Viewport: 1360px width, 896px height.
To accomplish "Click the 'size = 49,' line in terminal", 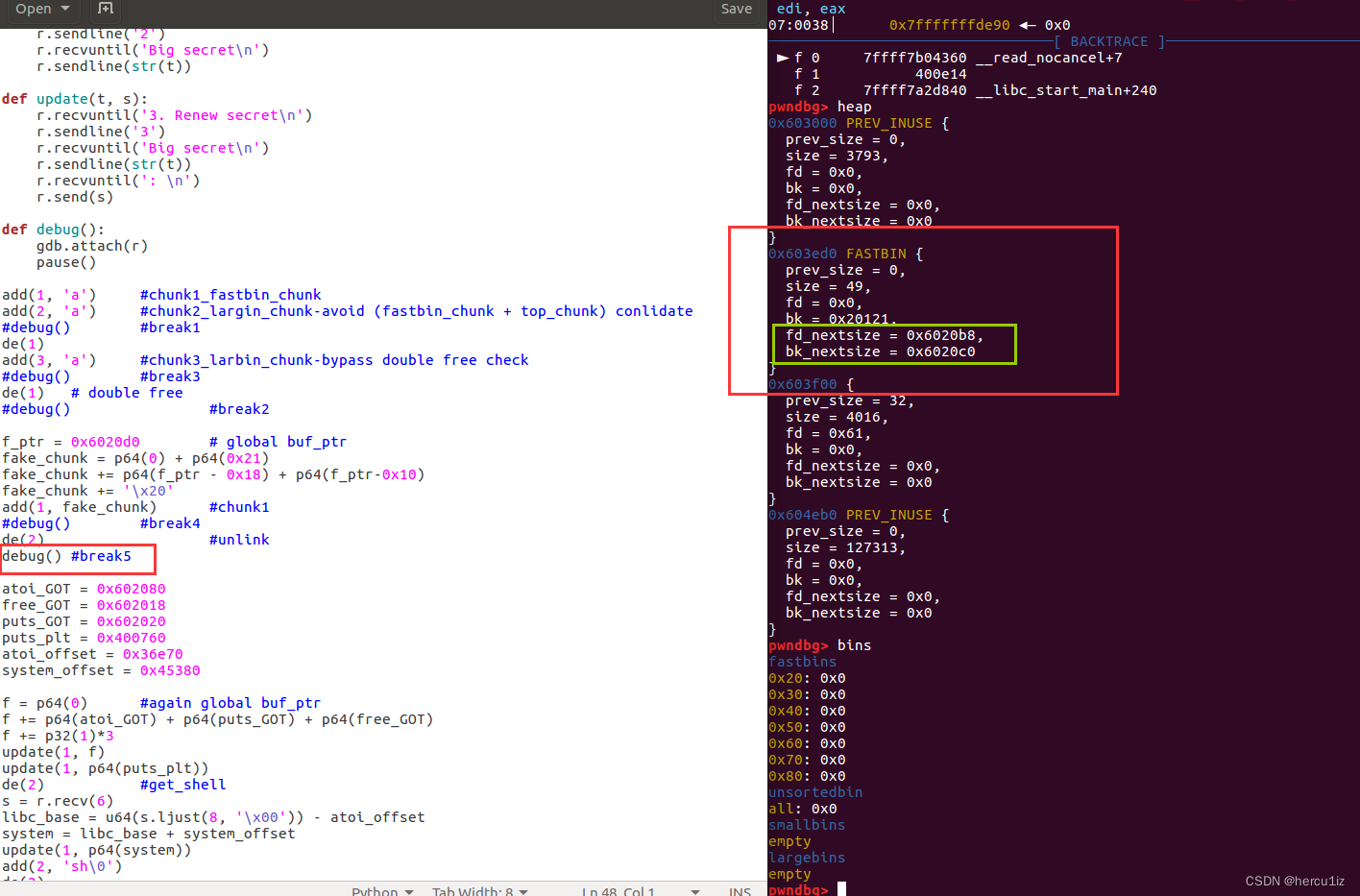I will (x=829, y=286).
